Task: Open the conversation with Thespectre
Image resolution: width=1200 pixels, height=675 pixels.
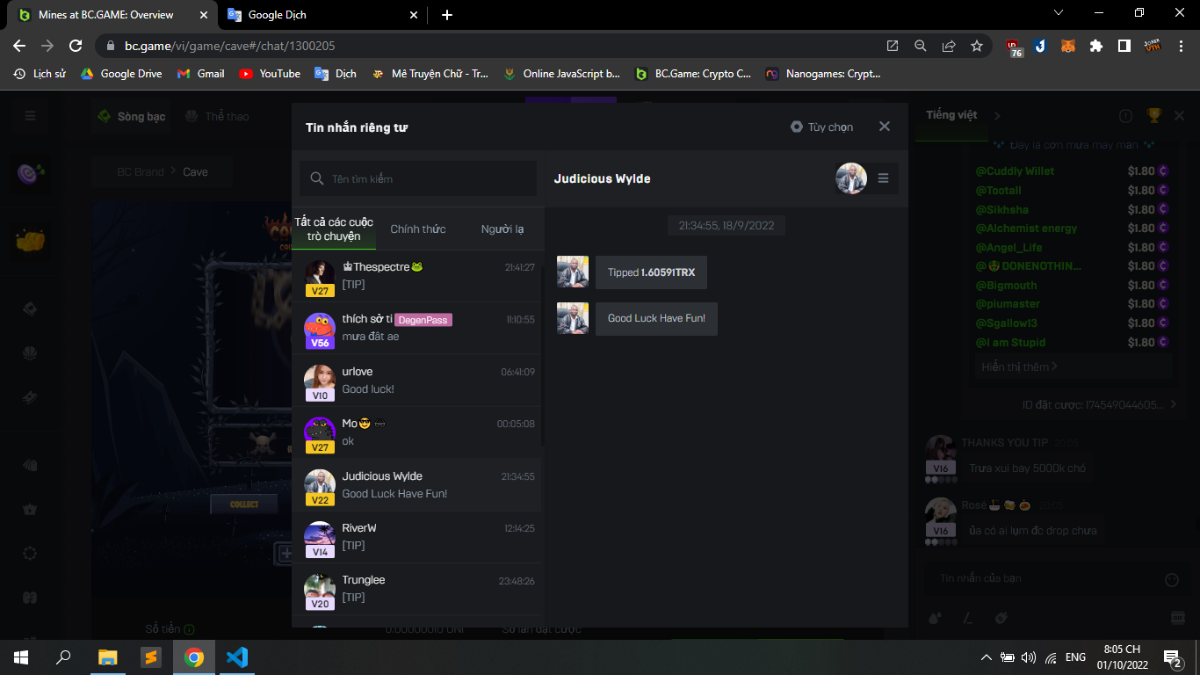Action: [x=418, y=276]
